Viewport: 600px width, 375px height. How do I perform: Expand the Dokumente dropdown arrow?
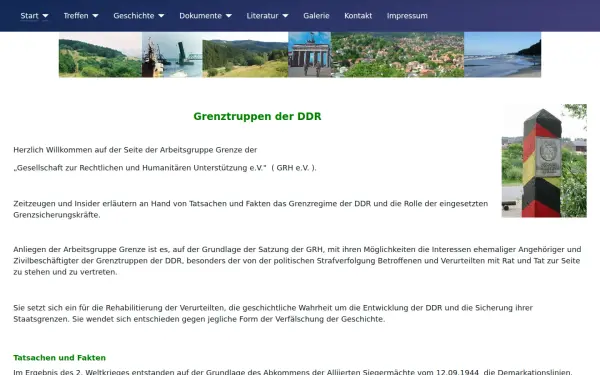coord(228,16)
